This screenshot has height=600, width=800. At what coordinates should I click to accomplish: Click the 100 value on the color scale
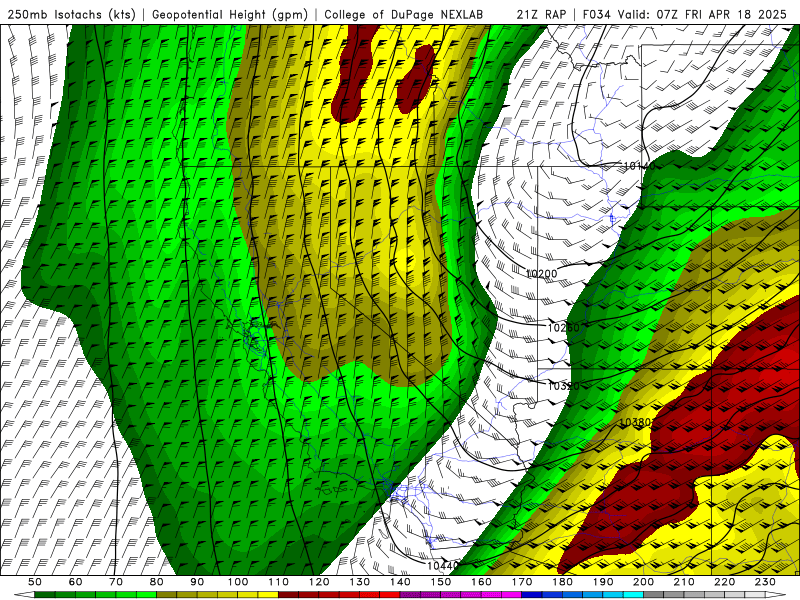238,582
